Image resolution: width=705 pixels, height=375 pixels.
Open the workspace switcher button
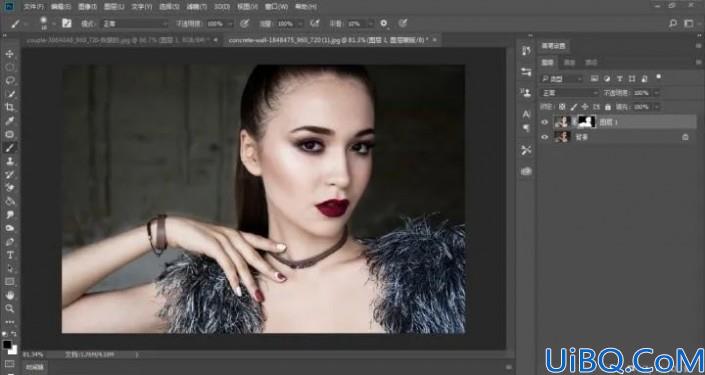[x=688, y=23]
